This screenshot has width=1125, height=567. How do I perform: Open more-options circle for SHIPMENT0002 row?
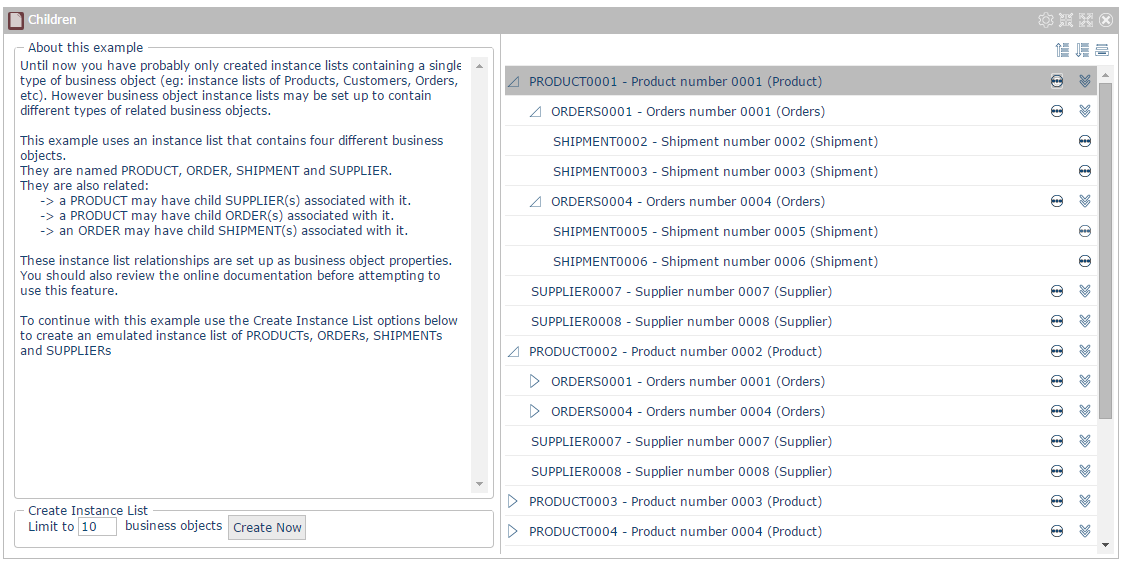pos(1085,141)
